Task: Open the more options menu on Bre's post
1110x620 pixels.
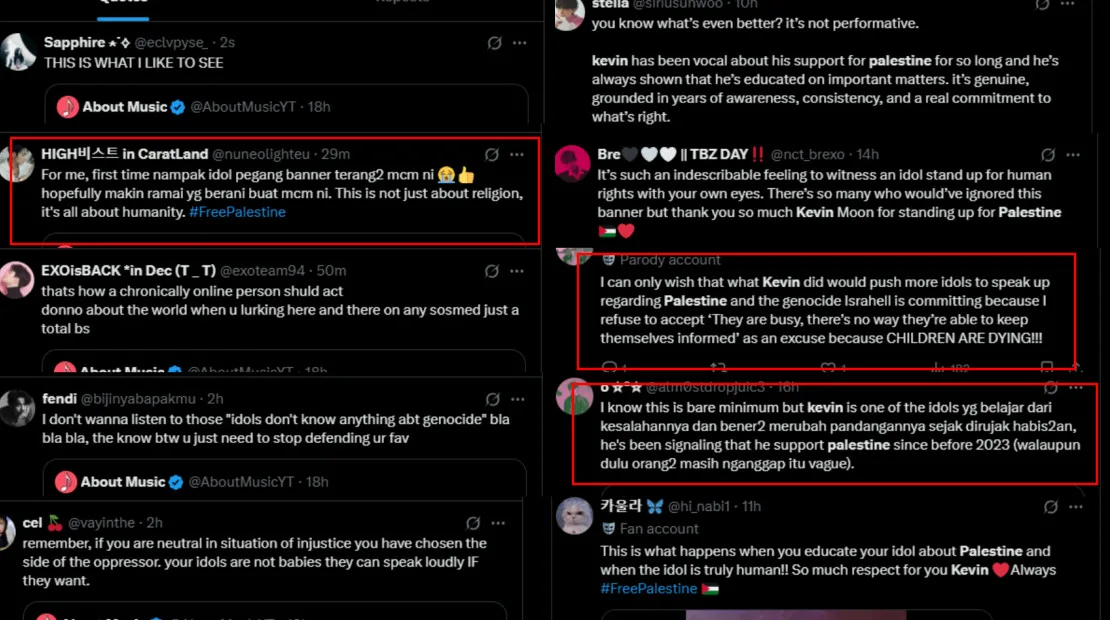Action: click(1074, 155)
